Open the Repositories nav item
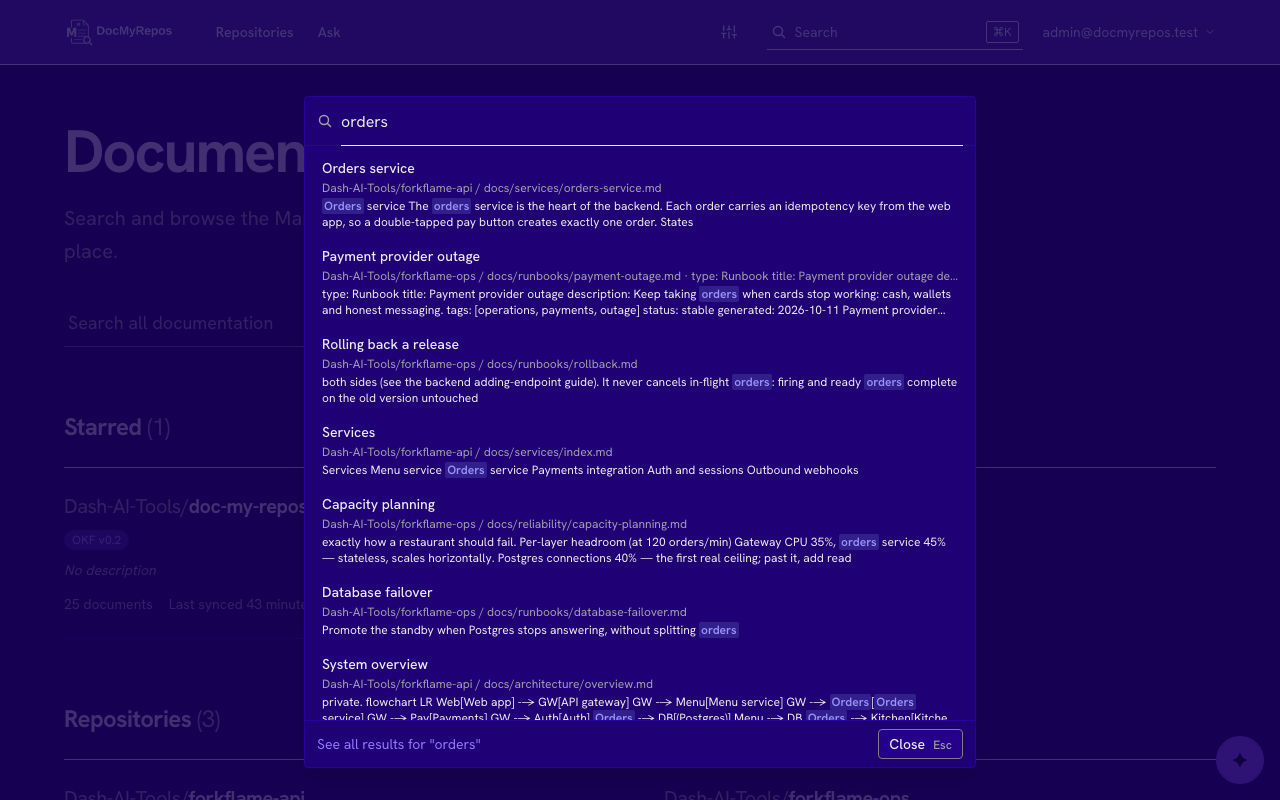This screenshot has height=800, width=1280. [x=254, y=32]
